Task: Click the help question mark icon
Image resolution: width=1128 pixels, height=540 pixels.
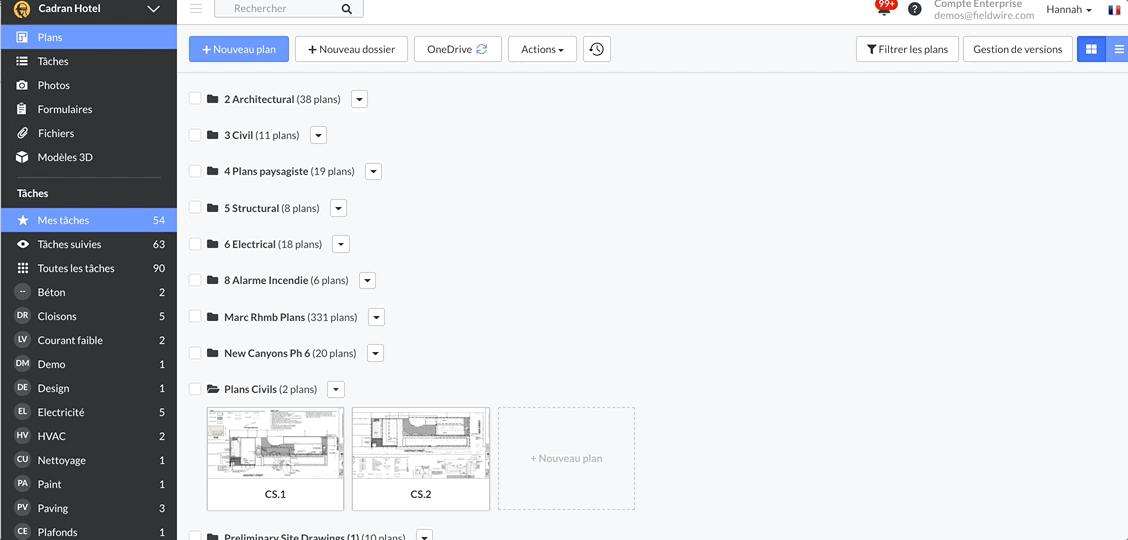Action: [x=914, y=10]
